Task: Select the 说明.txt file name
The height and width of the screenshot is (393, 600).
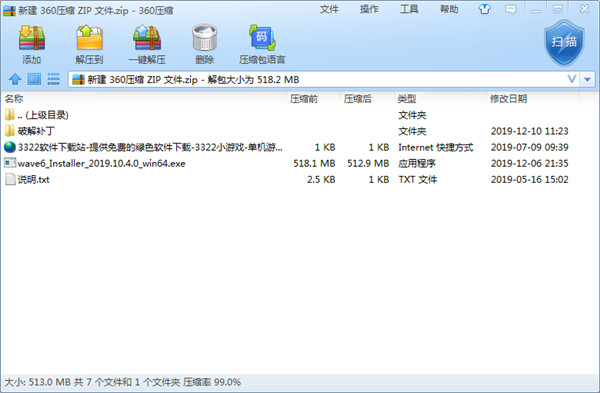Action: coord(34,179)
